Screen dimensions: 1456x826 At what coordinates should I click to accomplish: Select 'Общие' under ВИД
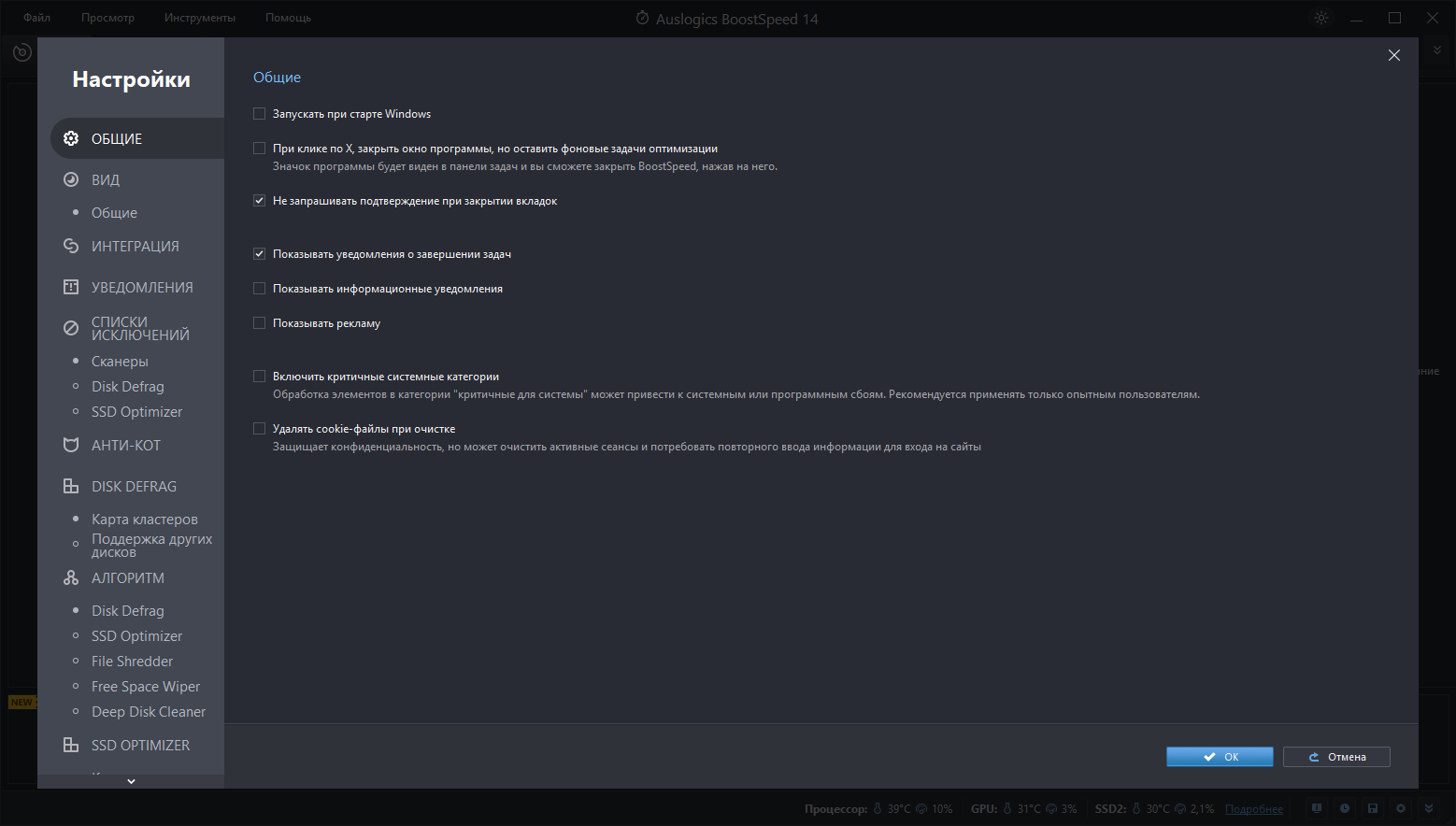click(x=114, y=213)
